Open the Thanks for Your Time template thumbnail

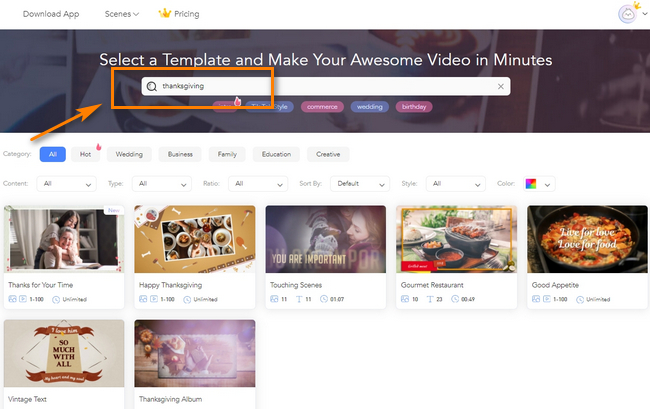[x=64, y=239]
